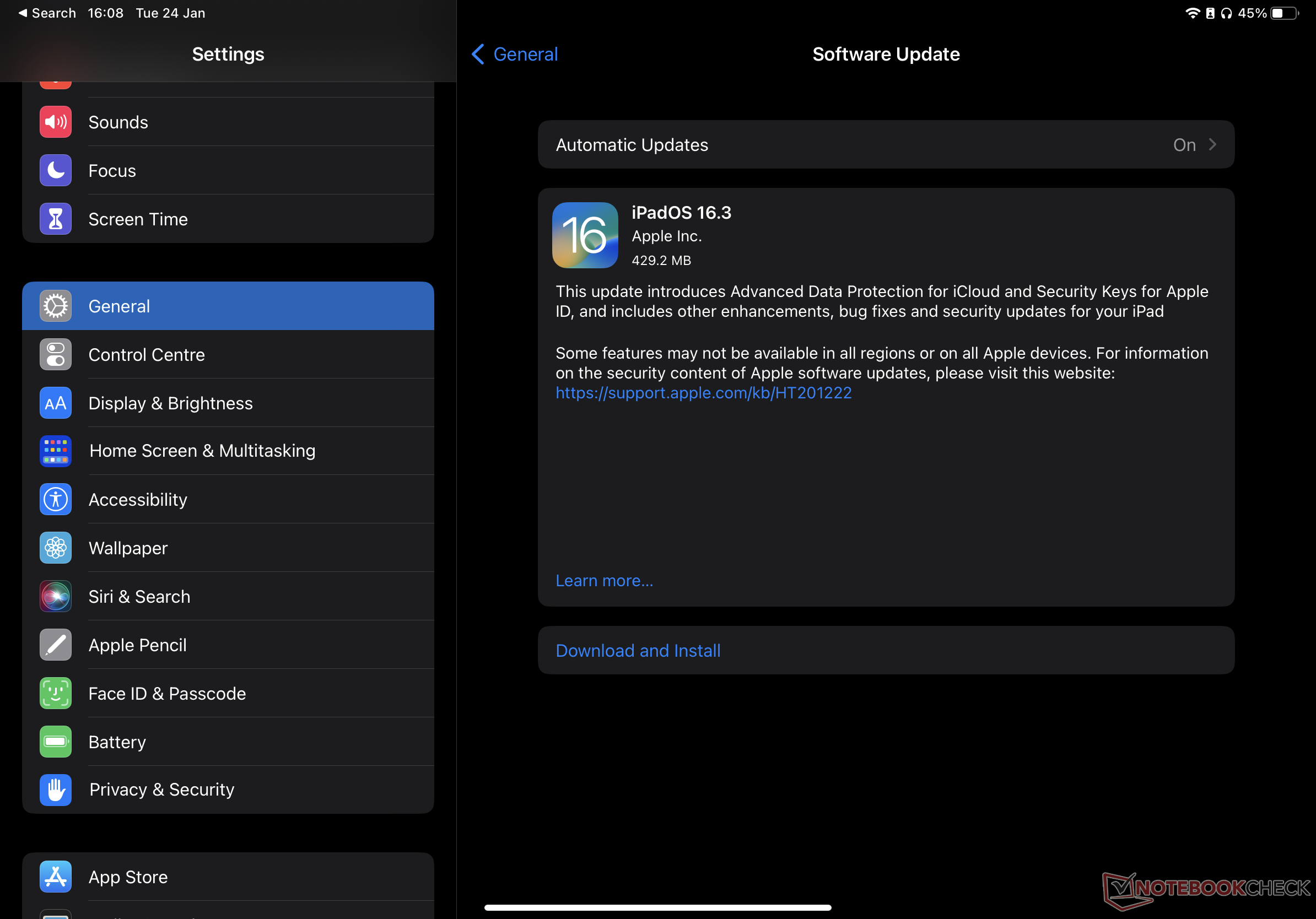Viewport: 1316px width, 919px height.
Task: Tap the Apple Pencil icon
Action: [x=56, y=645]
